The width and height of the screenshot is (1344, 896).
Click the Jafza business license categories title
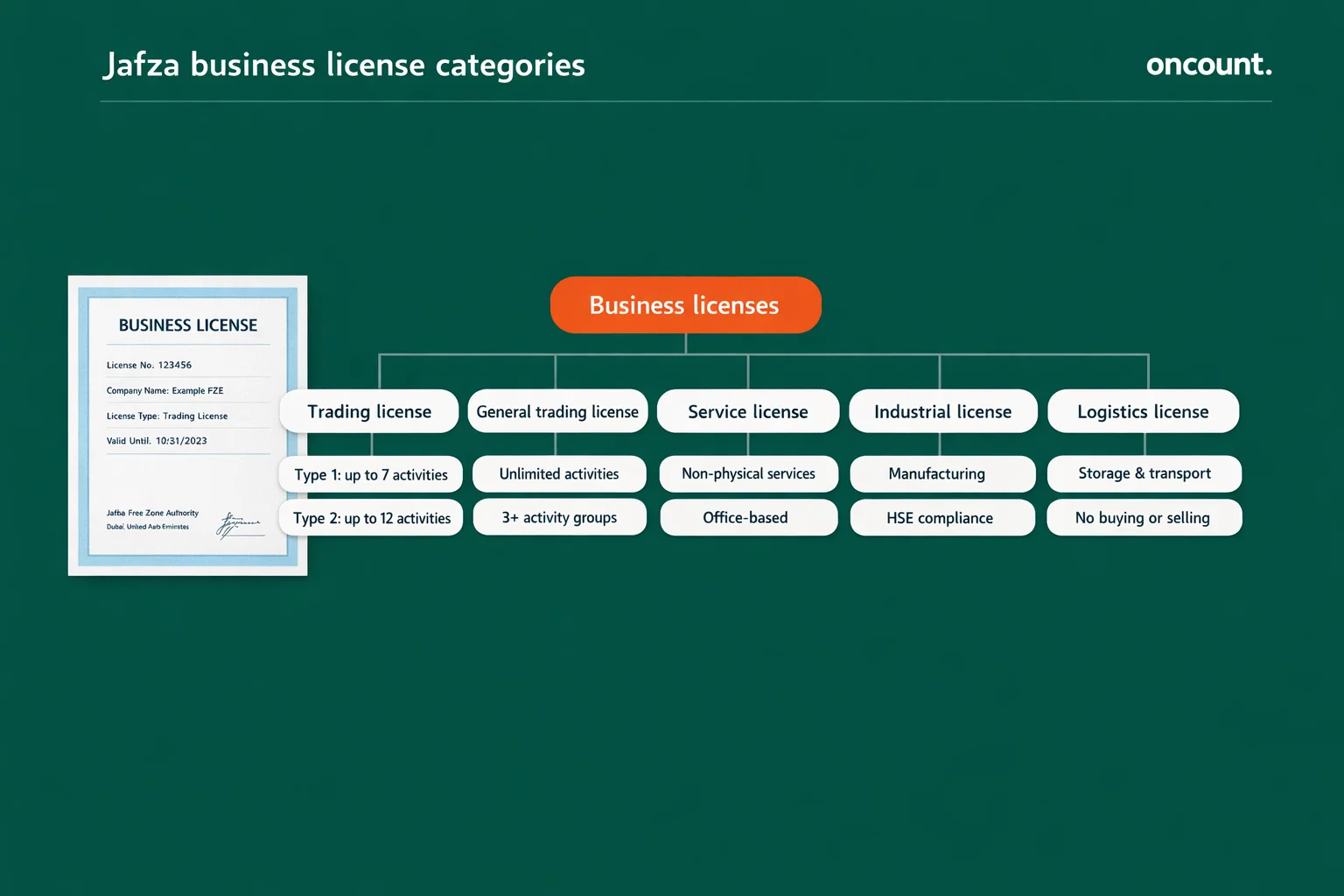(345, 64)
